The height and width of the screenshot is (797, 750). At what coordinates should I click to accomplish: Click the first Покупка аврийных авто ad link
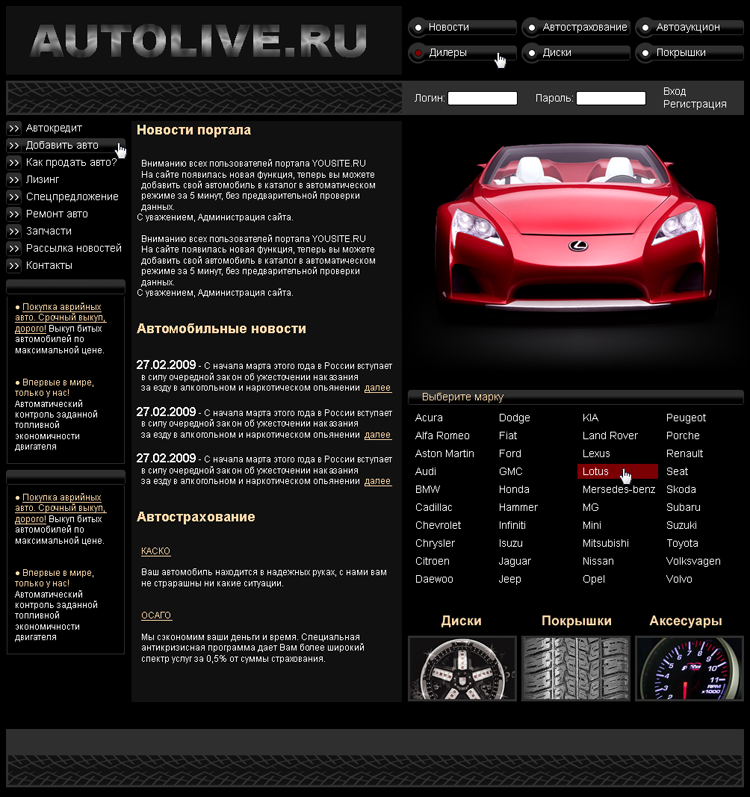60,318
